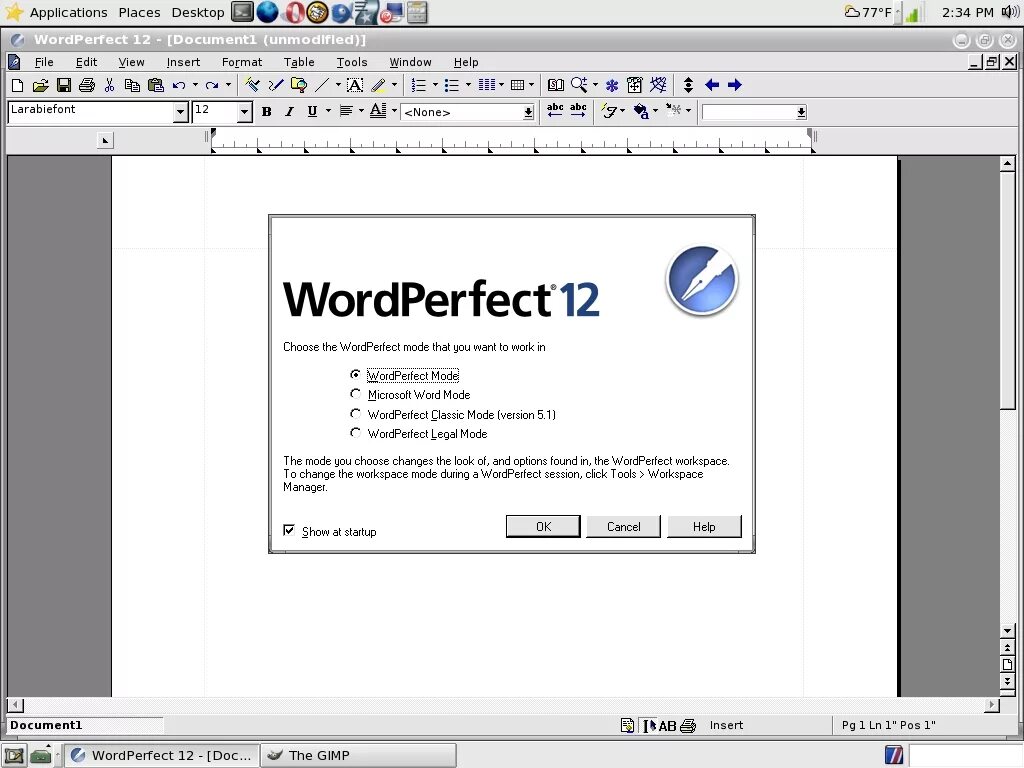Toggle Underline formatting
This screenshot has height=768, width=1024.
[312, 112]
